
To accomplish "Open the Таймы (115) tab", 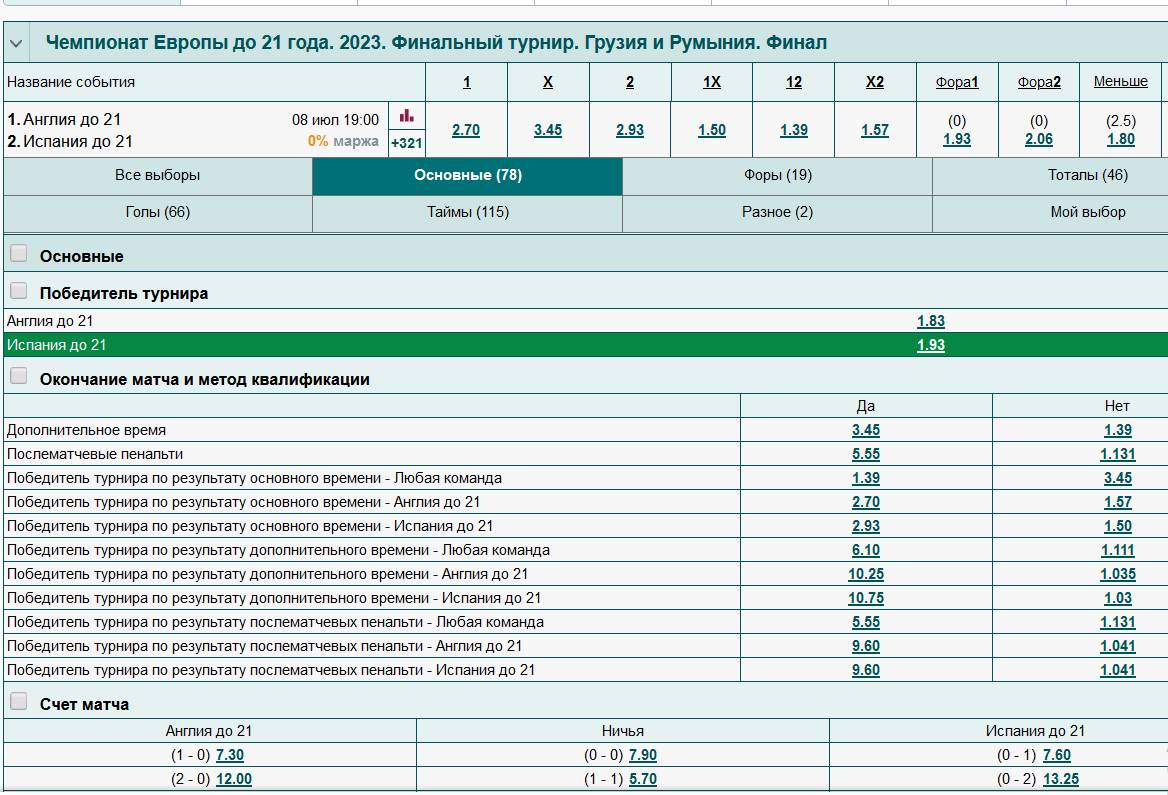I will coord(467,212).
